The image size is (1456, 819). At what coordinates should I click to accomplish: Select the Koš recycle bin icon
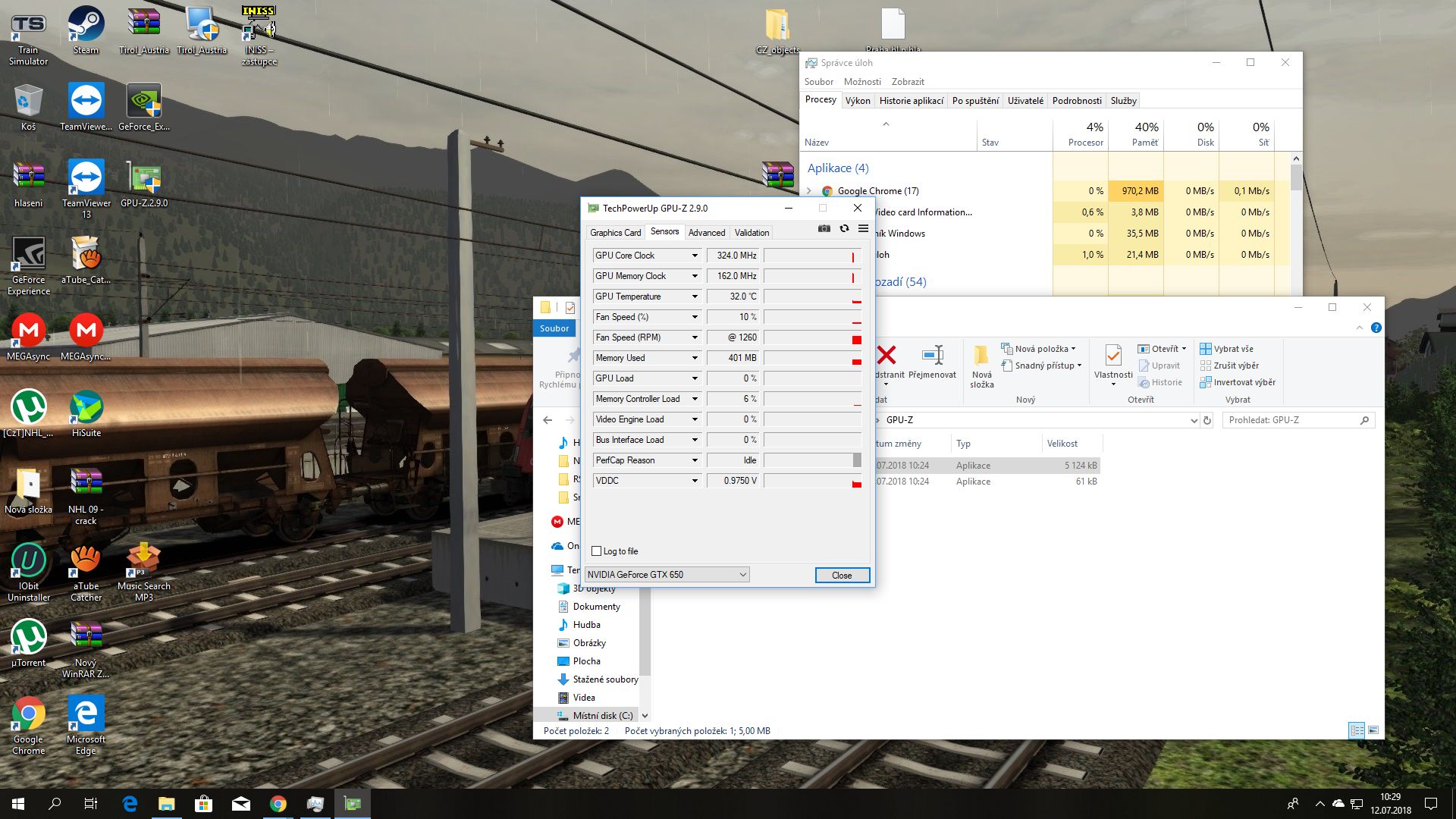point(28,107)
